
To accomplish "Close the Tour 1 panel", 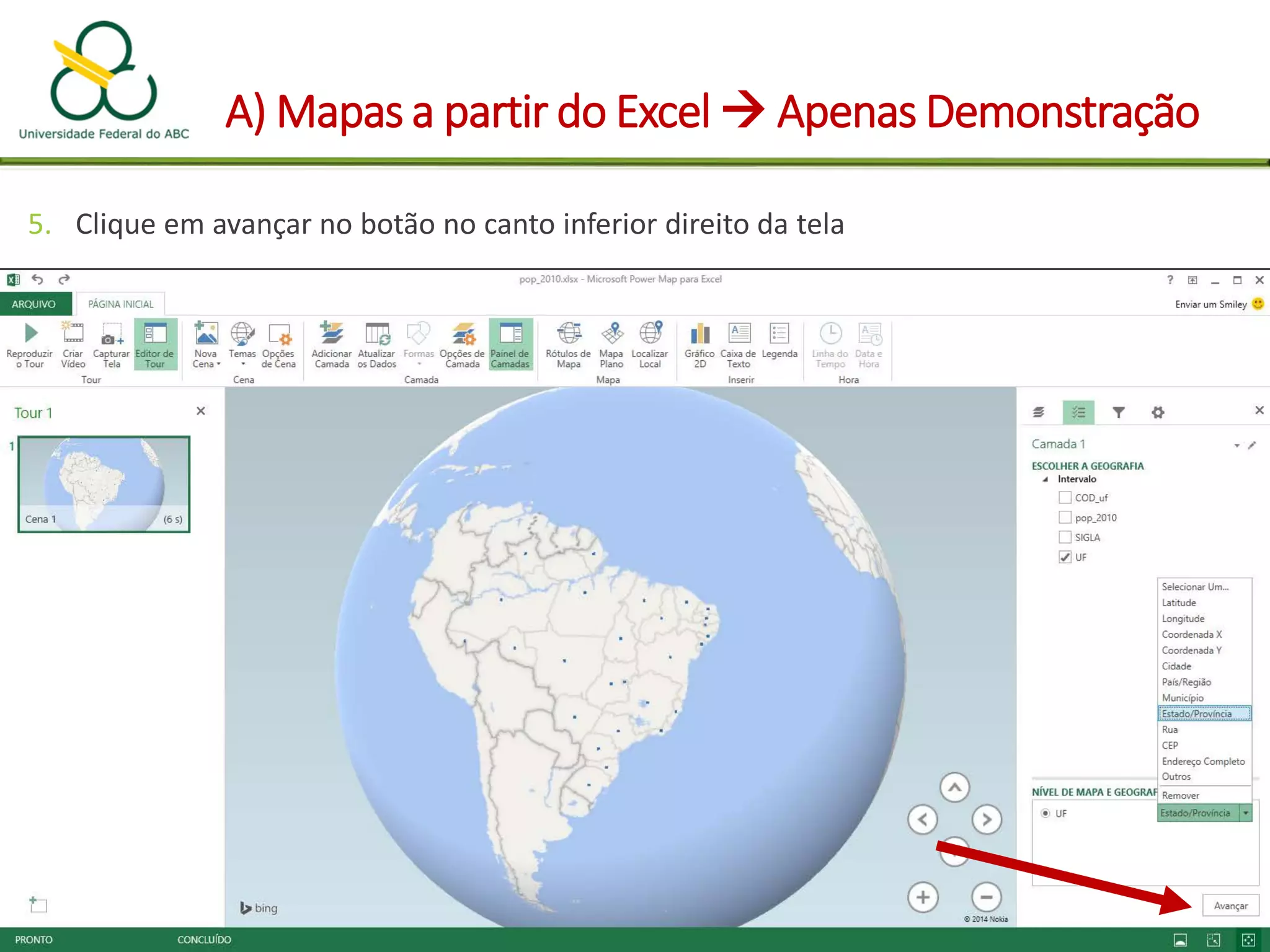I will [201, 411].
